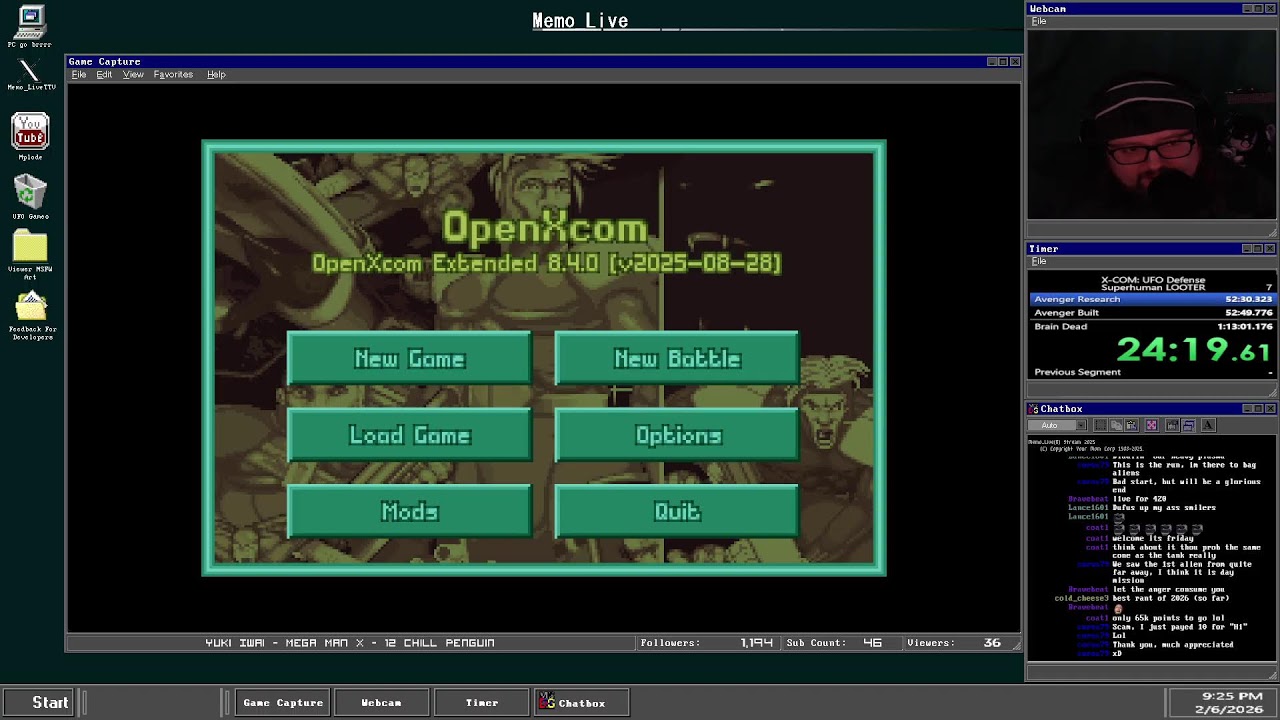
Task: Open the Mods screen
Action: point(409,511)
